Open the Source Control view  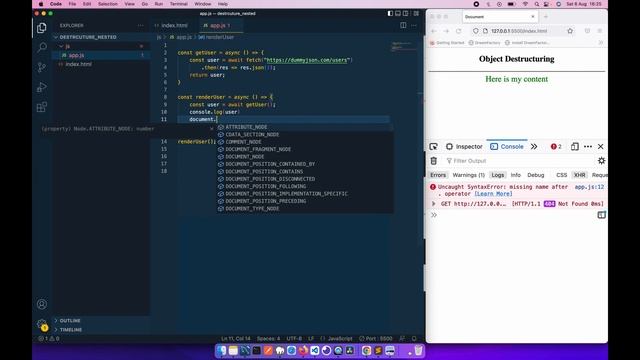pos(42,67)
